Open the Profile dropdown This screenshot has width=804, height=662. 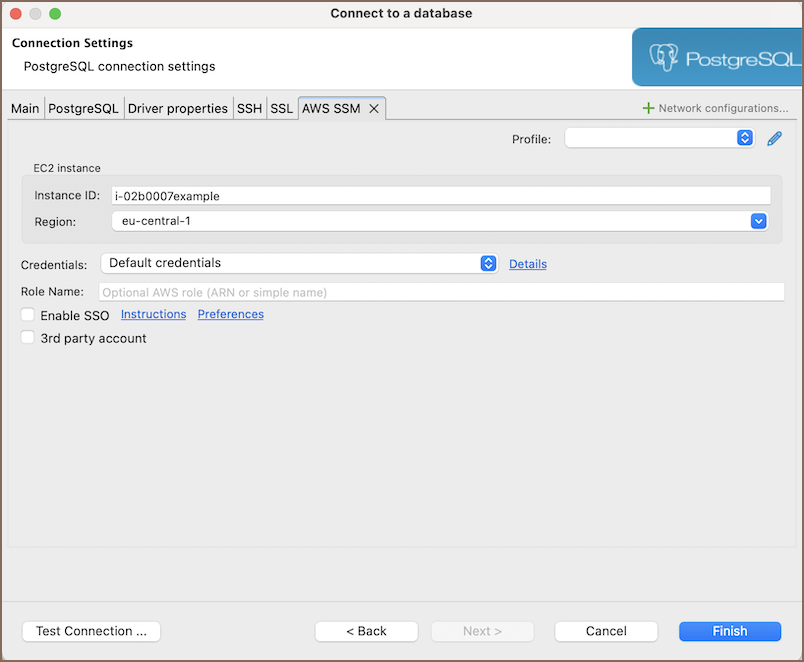(659, 139)
